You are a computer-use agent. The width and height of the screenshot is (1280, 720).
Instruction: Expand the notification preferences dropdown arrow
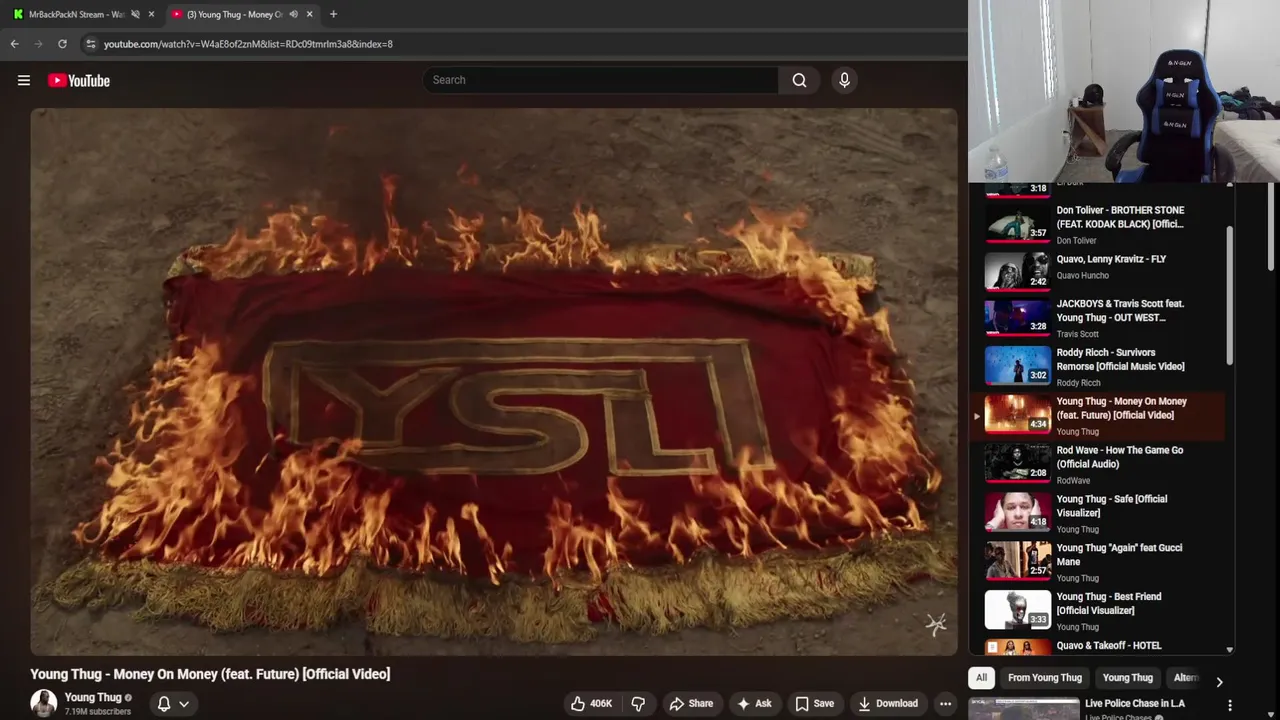(184, 704)
